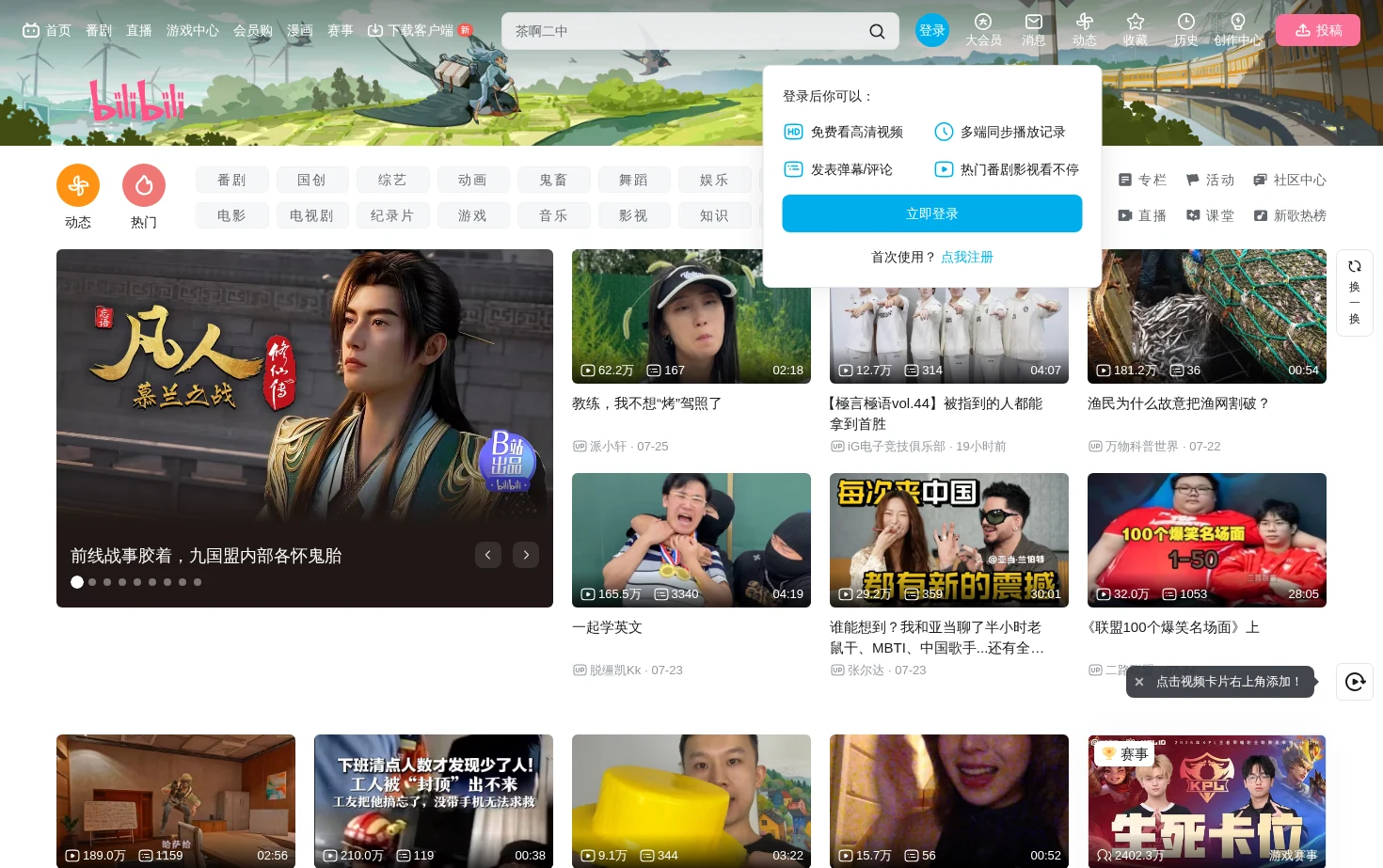This screenshot has width=1383, height=868.
Task: Open the 动态 icon in top bar
Action: pos(1085,30)
